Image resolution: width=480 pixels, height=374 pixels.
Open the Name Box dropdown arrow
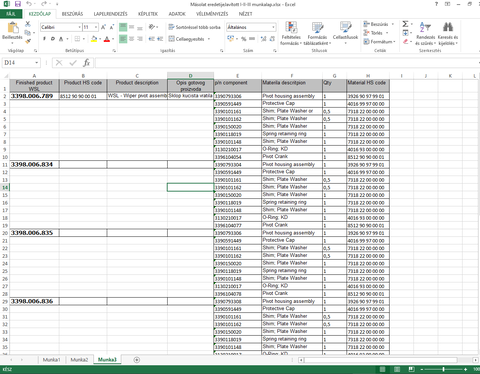[36, 63]
